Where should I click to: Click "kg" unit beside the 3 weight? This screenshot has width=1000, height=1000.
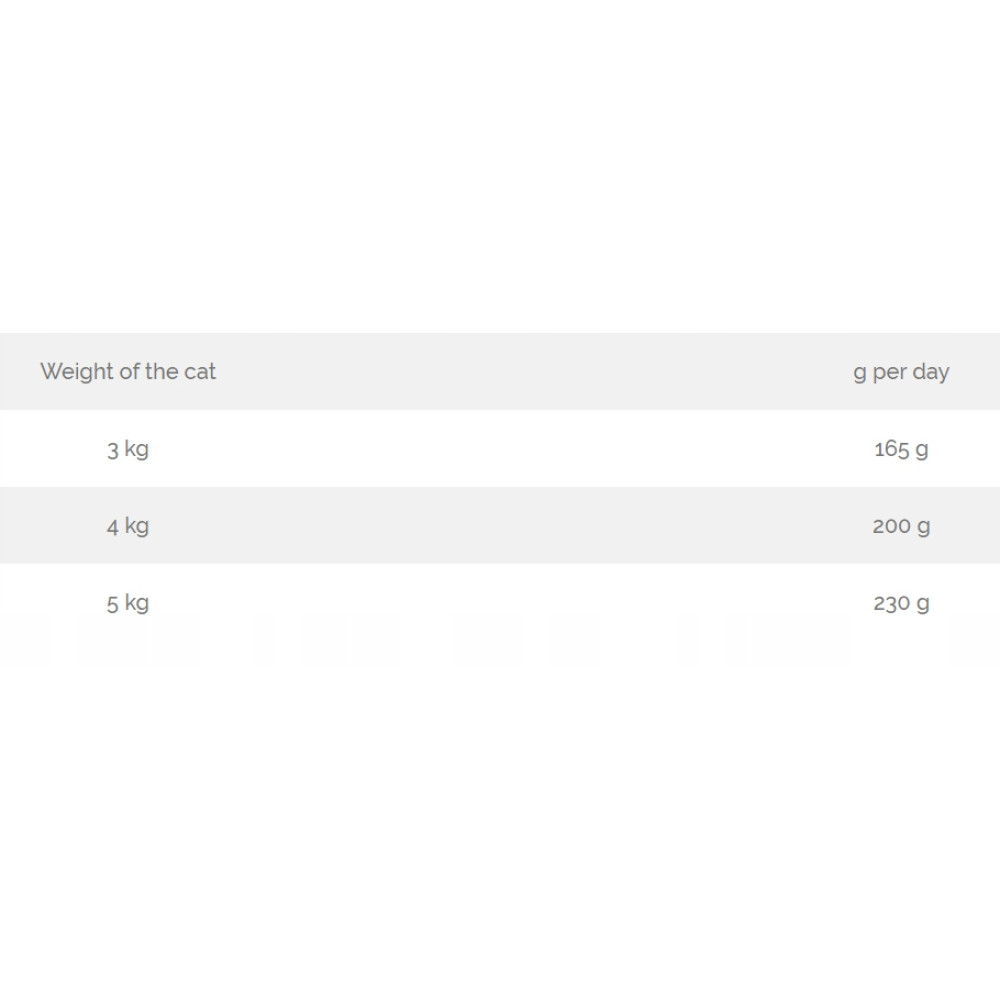point(137,449)
